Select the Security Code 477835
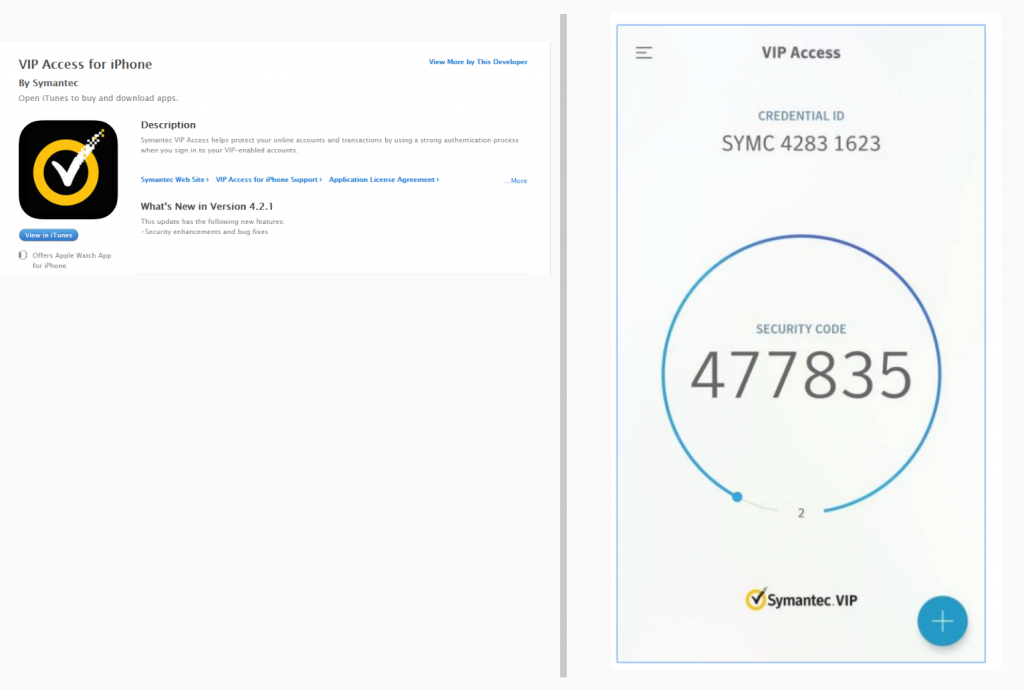The height and width of the screenshot is (690, 1024). (801, 372)
